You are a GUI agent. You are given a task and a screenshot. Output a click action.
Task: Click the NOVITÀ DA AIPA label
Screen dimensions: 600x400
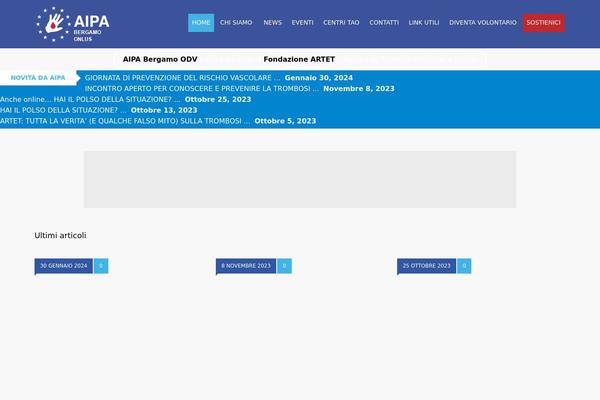click(38, 78)
